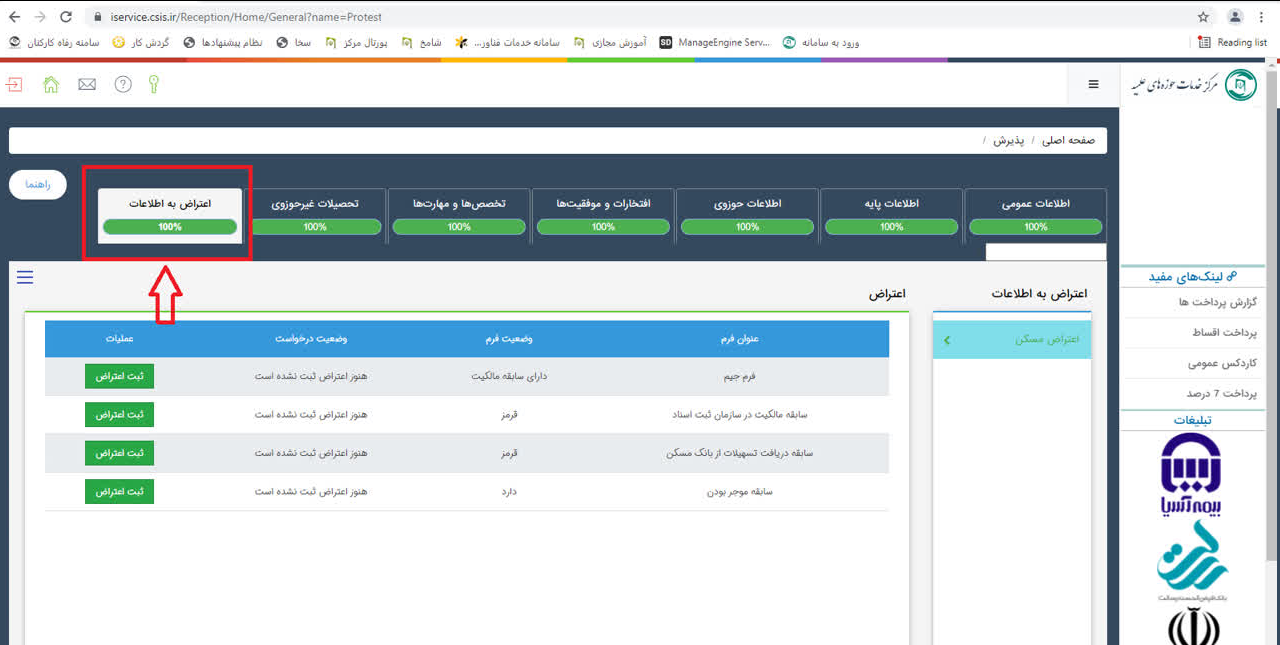
Task: Expand the اعتراض مسکن sidebar item
Action: [x=1012, y=340]
